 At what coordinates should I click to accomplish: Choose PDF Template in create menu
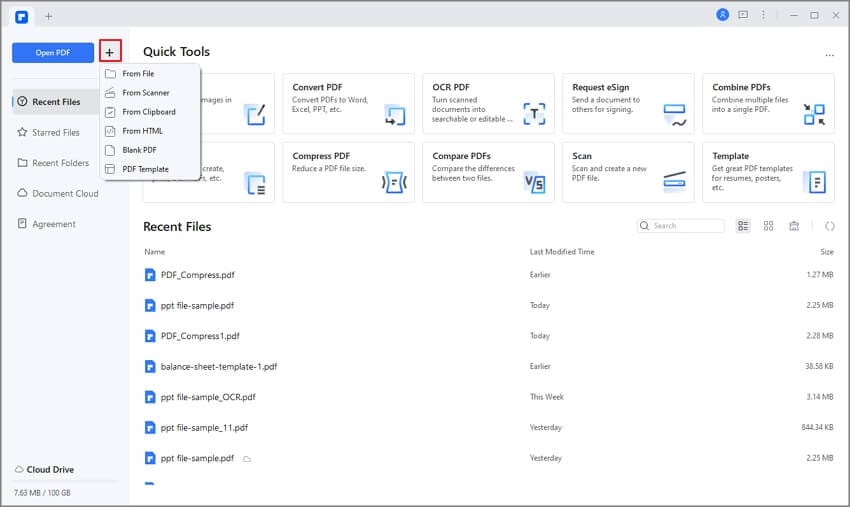(150, 169)
